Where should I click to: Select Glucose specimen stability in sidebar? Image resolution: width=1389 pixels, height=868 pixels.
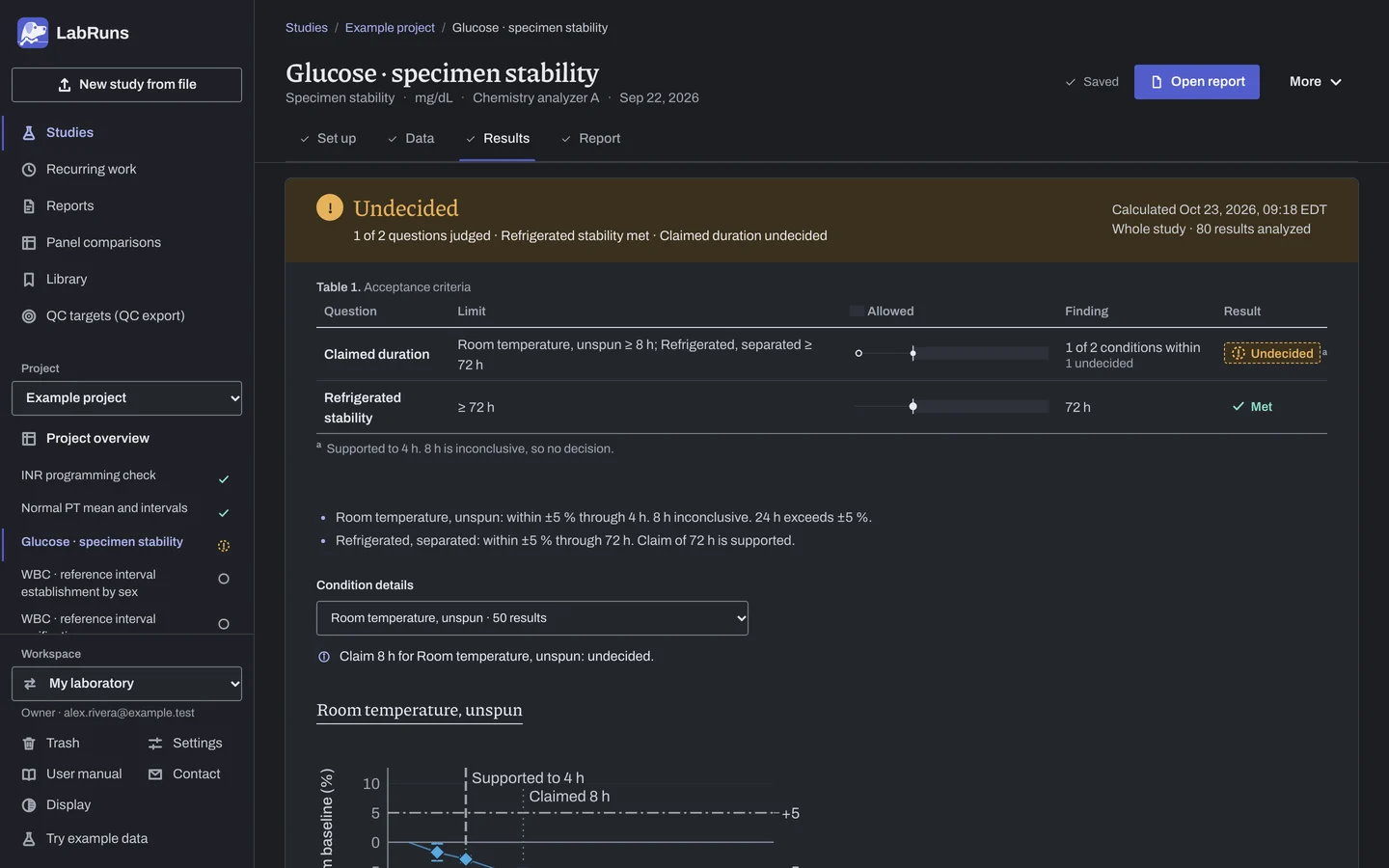[102, 542]
